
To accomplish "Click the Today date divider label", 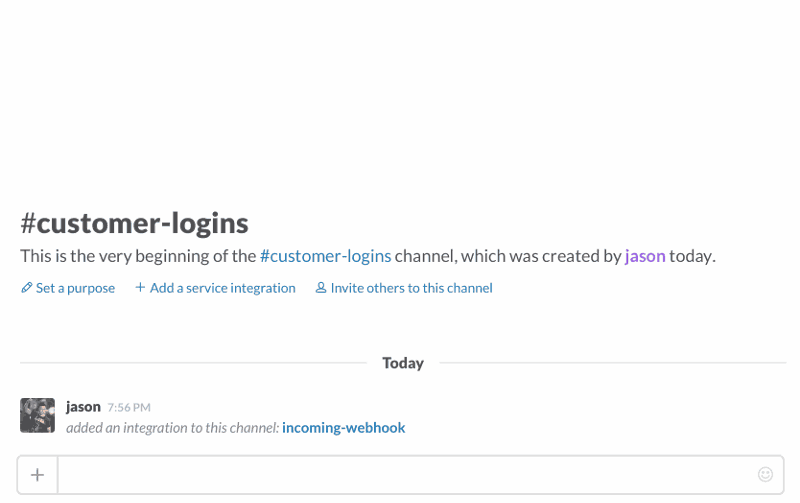I will click(x=403, y=363).
